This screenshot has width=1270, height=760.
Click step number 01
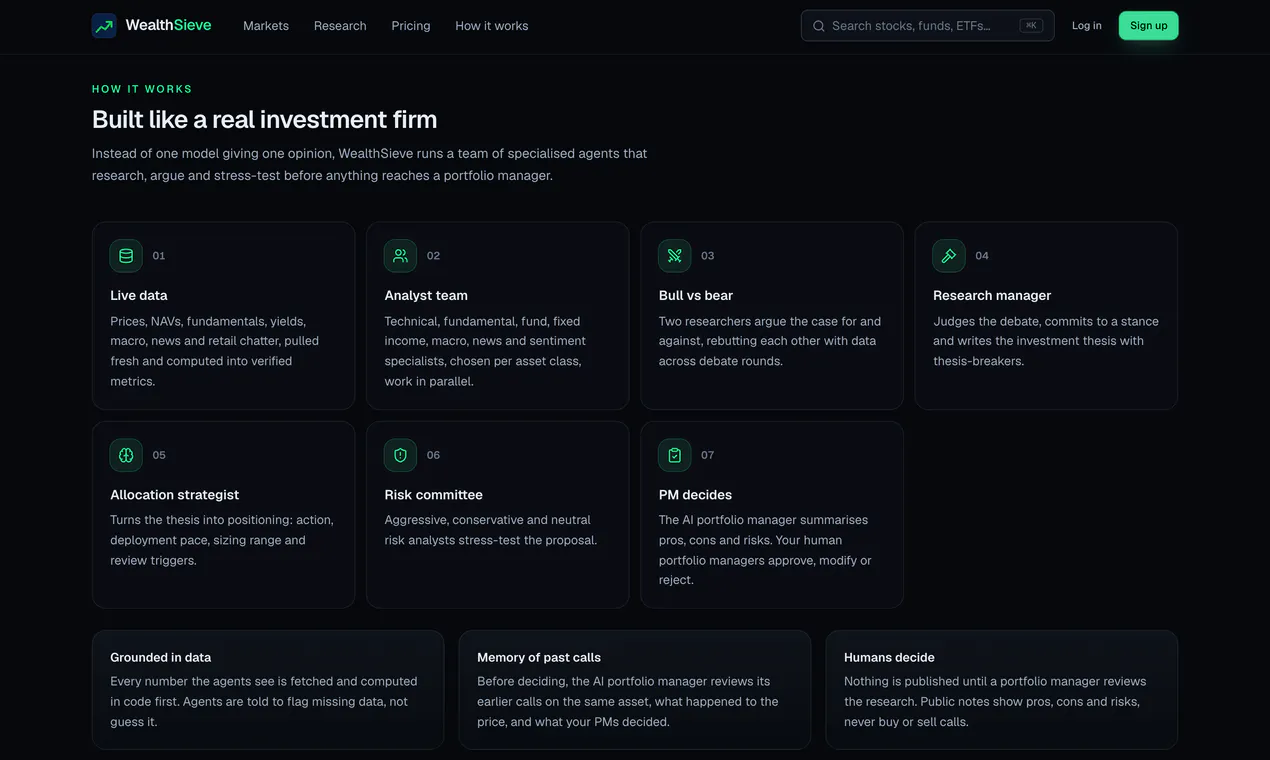pyautogui.click(x=159, y=256)
